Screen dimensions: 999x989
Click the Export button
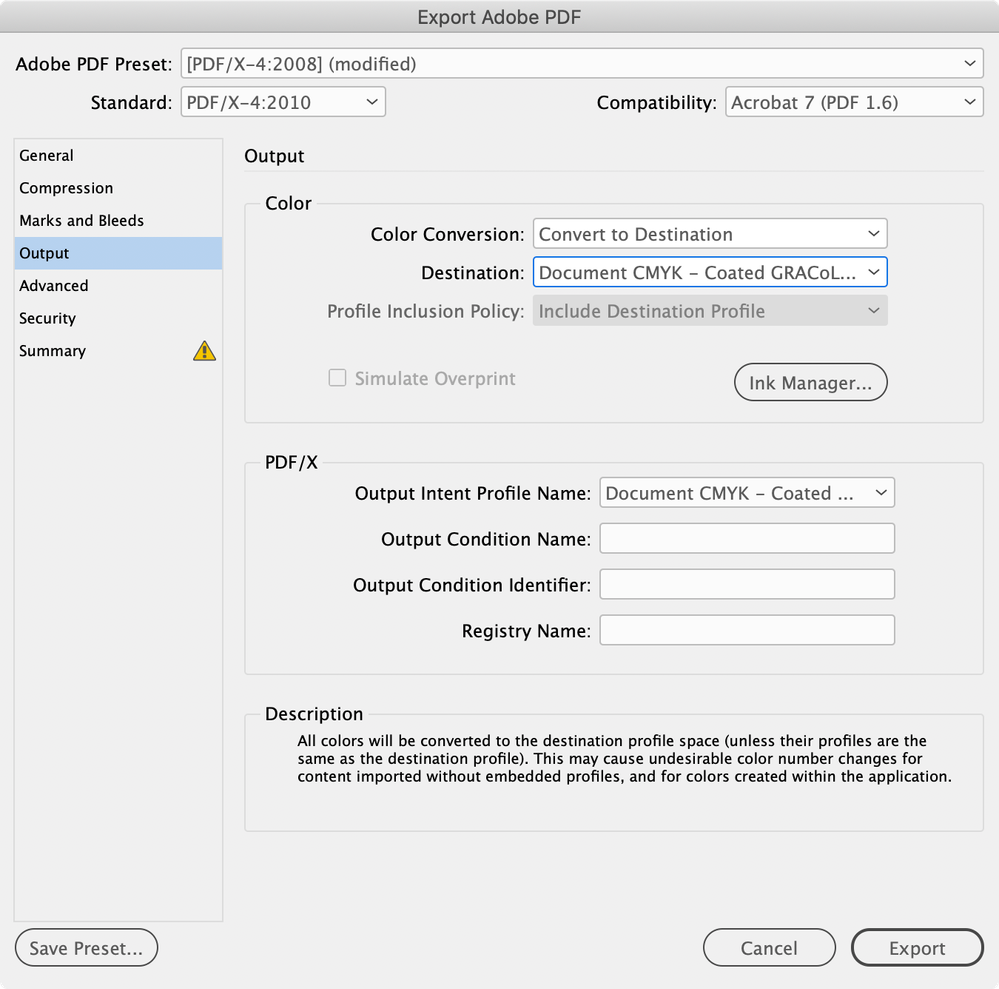pyautogui.click(x=917, y=948)
